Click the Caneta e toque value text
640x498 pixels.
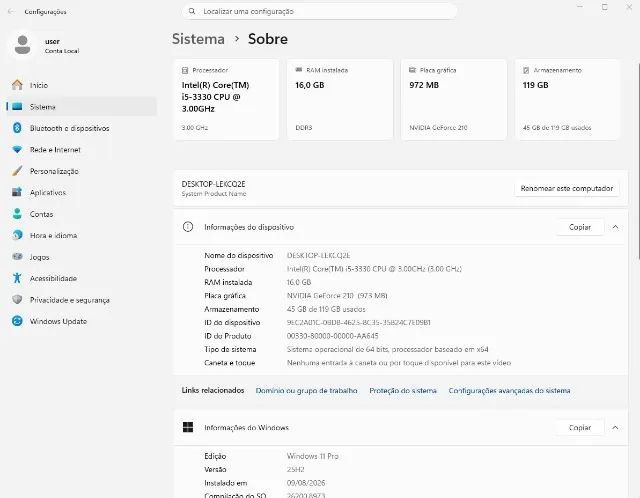pos(399,363)
